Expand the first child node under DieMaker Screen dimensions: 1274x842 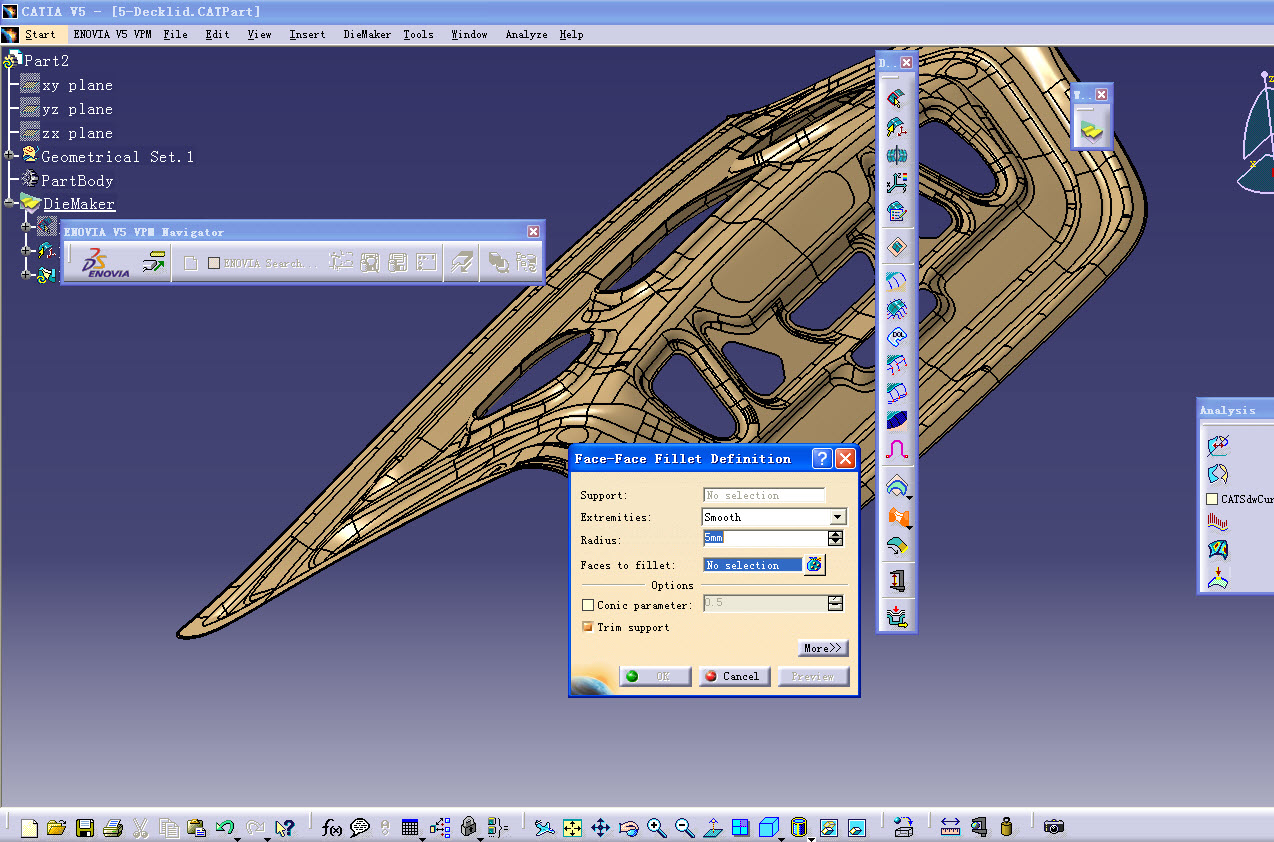coord(26,227)
